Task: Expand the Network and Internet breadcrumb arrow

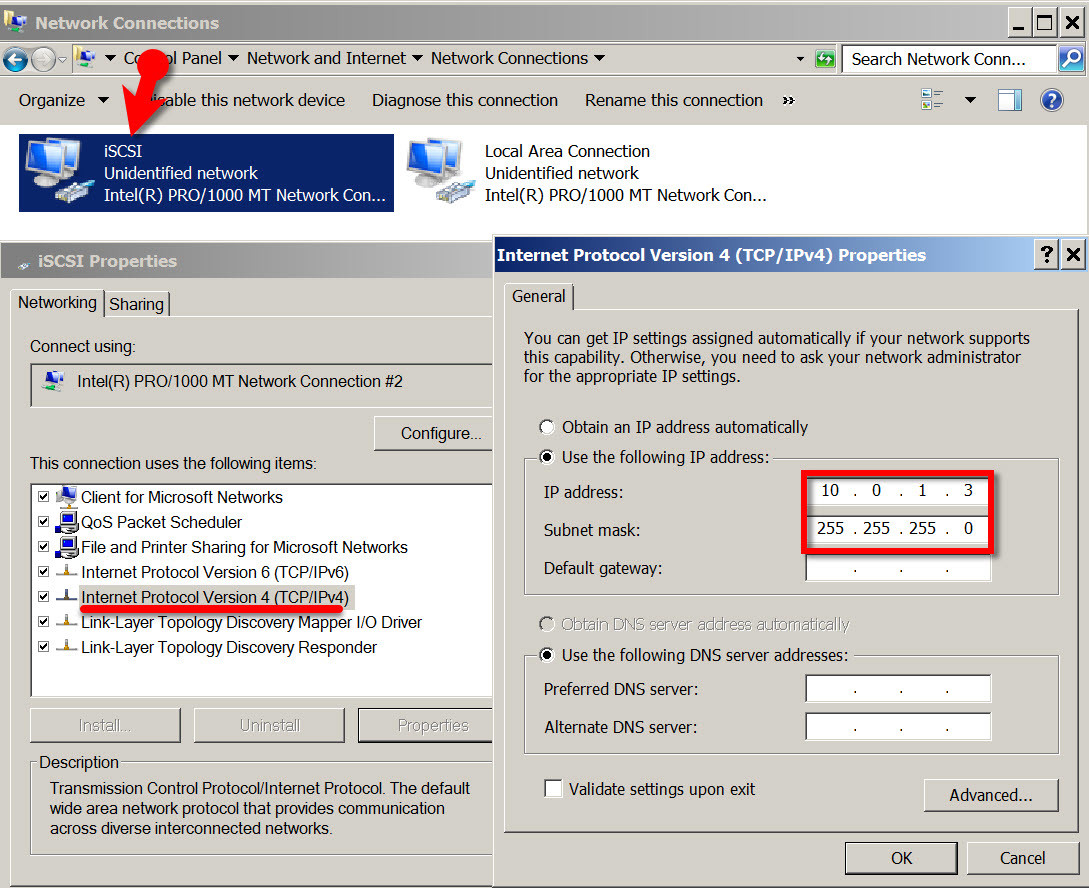Action: coord(417,58)
